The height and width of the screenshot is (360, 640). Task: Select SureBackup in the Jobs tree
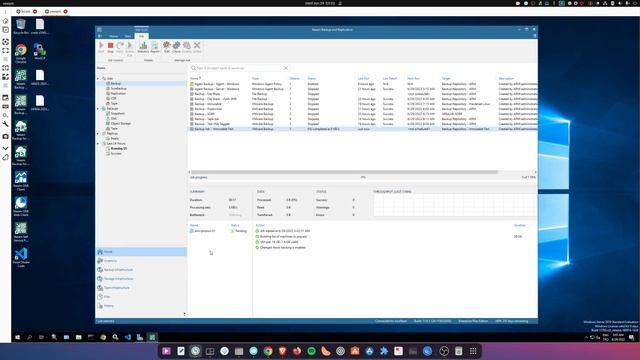point(118,88)
